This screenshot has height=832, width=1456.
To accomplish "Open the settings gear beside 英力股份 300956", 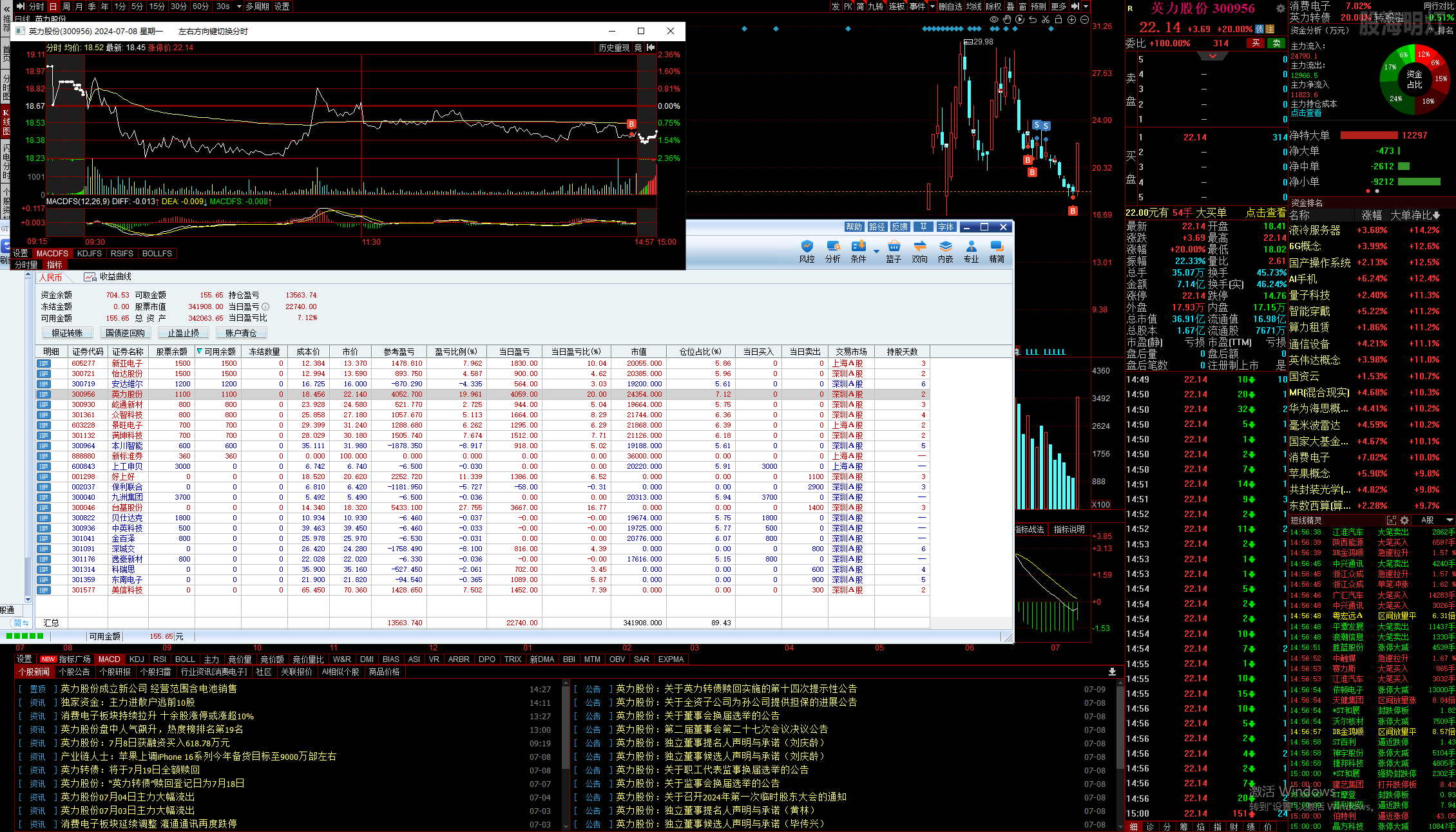I will [1280, 8].
